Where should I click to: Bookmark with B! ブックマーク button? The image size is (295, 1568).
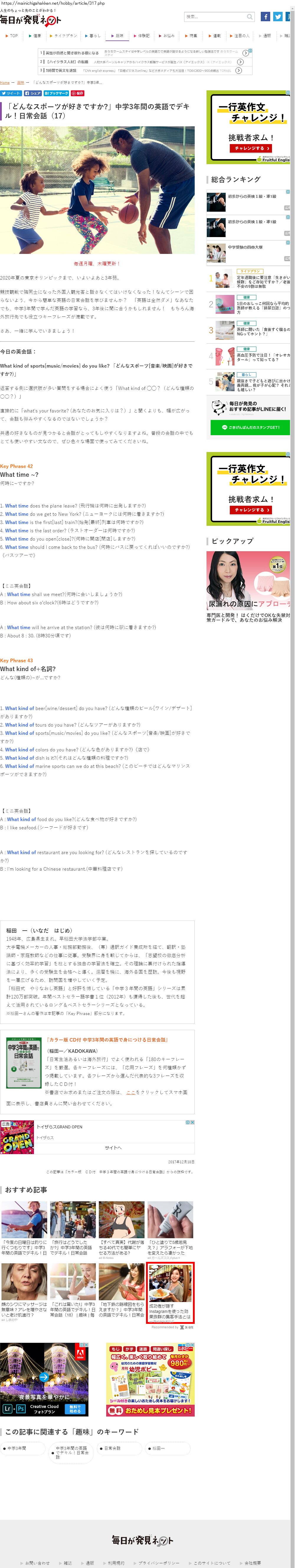tap(56, 93)
